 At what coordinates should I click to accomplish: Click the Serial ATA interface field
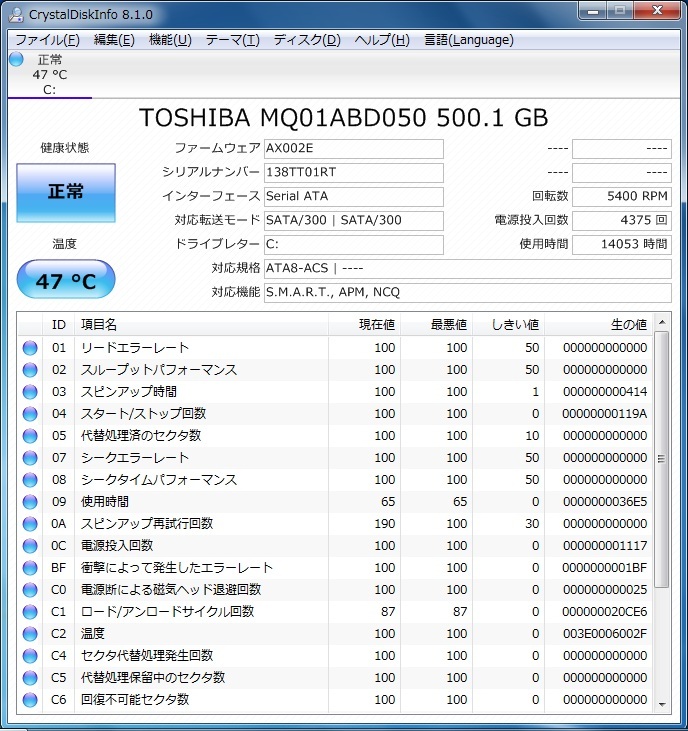pos(354,196)
